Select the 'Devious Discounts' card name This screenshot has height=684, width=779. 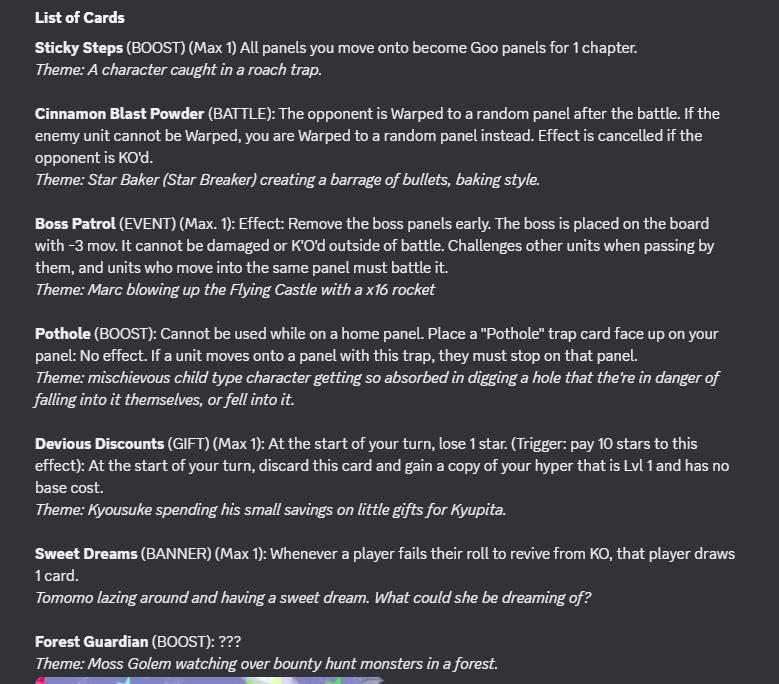pos(99,444)
